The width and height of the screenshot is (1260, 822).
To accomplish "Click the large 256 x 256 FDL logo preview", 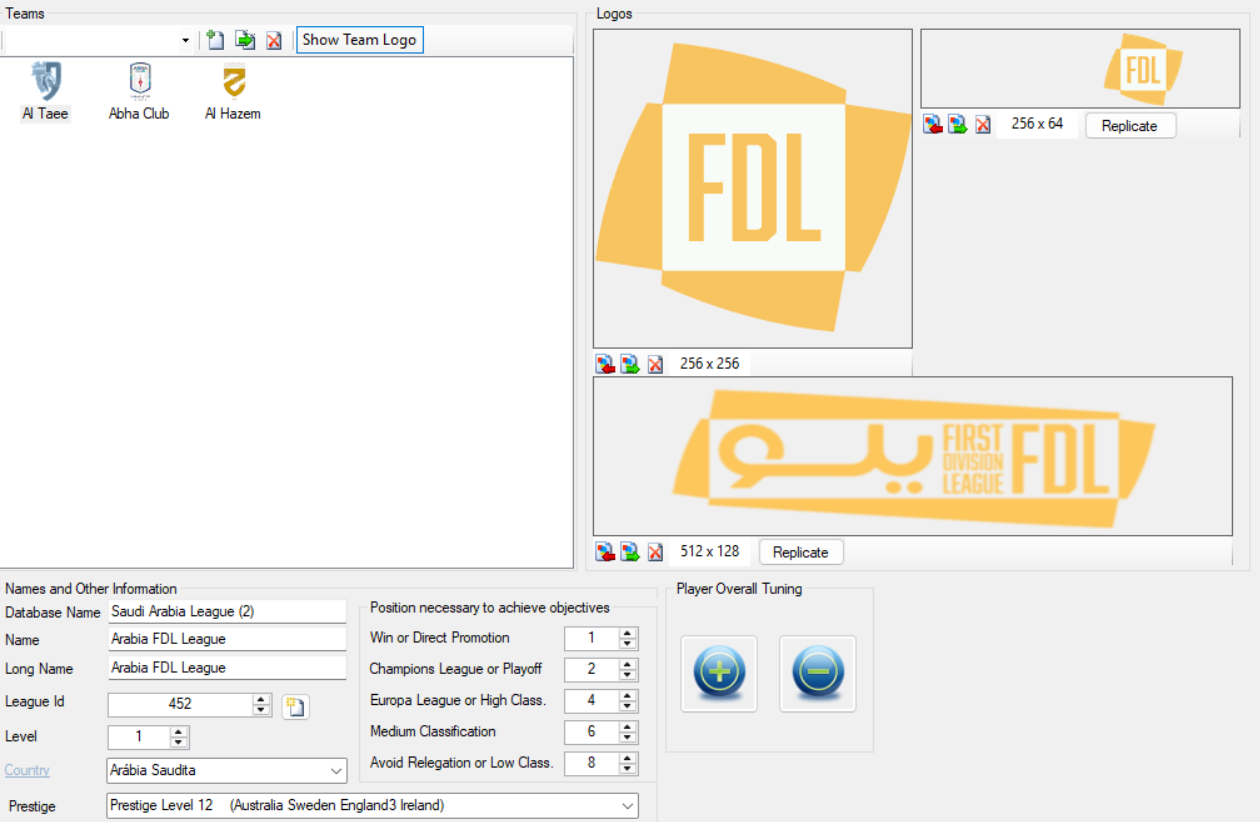I will (x=753, y=188).
